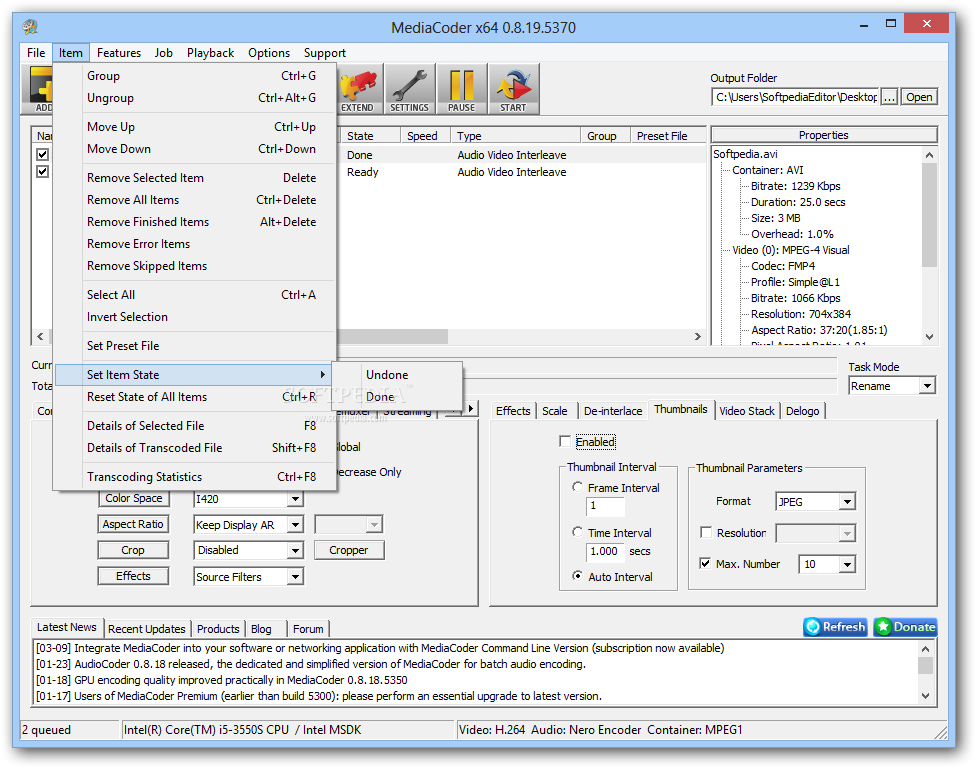Click the Aspect Ratio button
Viewport: 976px width, 768px height.
pyautogui.click(x=133, y=524)
